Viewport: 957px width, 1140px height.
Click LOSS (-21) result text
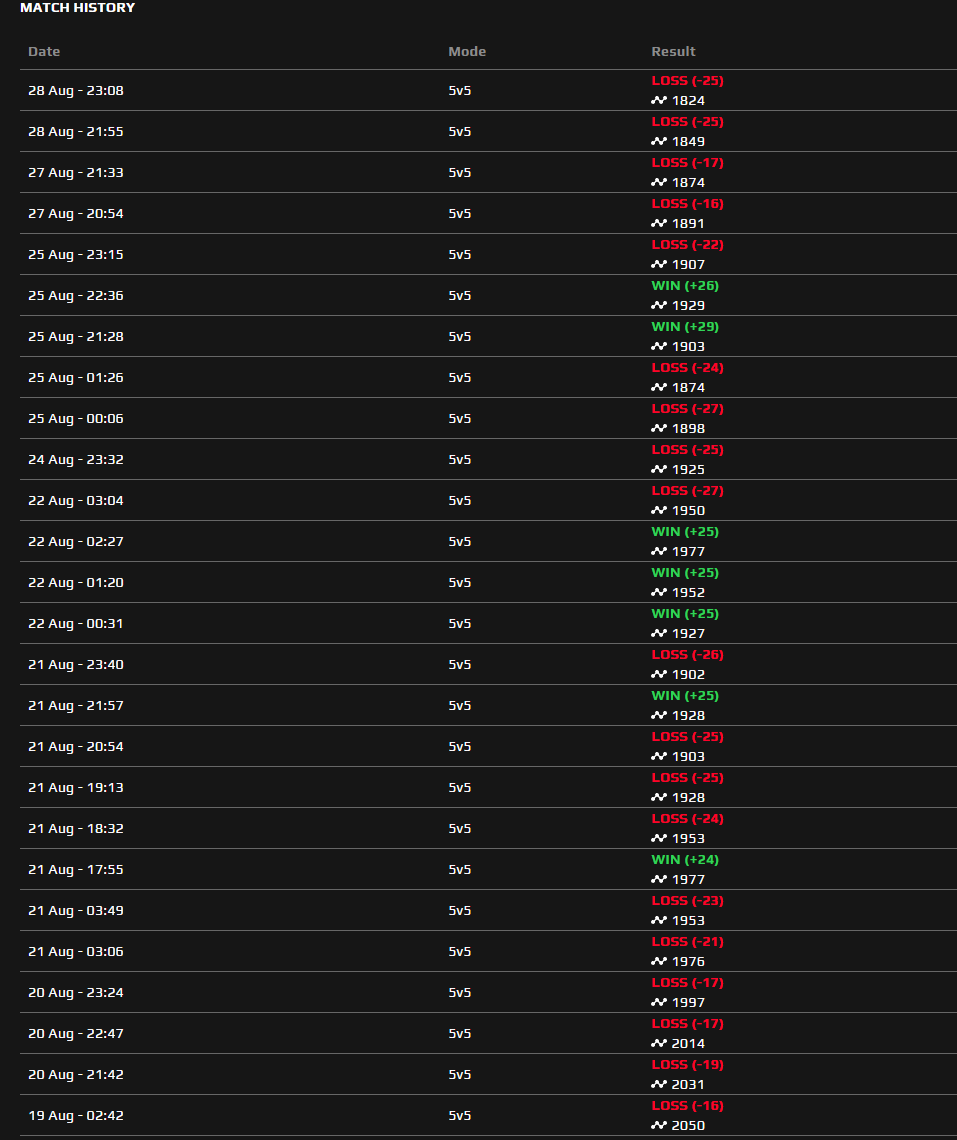687,942
